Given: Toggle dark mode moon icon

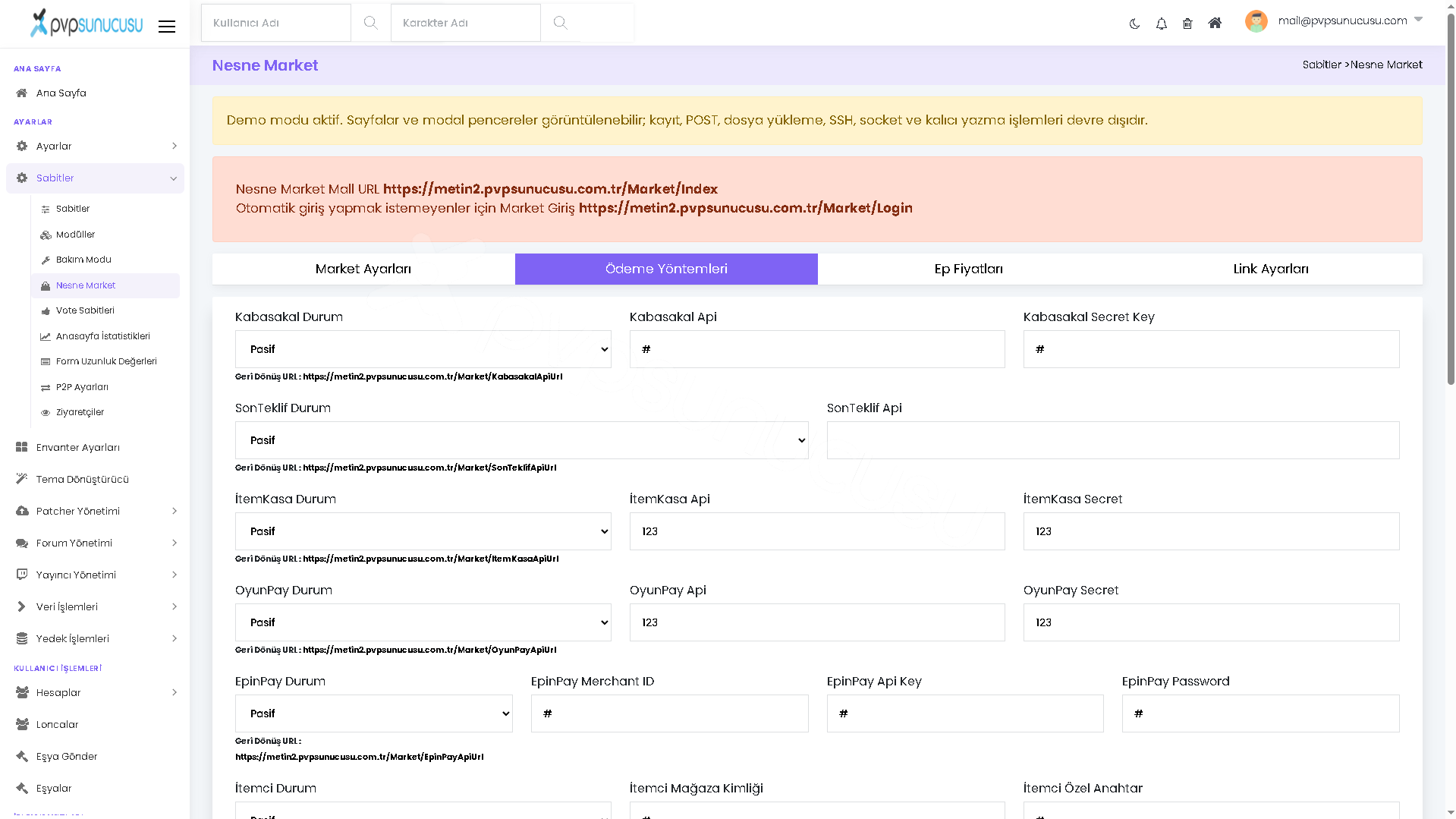Looking at the screenshot, I should [1134, 24].
